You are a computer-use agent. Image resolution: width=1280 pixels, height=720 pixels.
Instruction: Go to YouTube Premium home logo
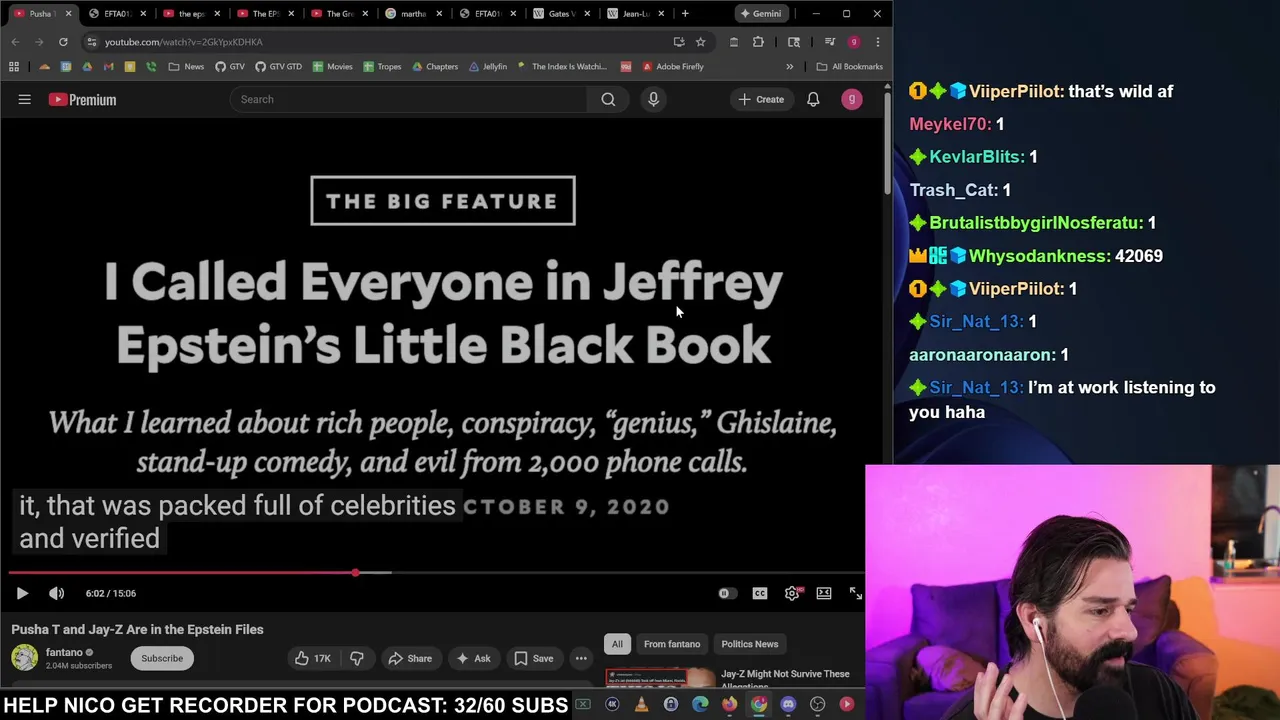(82, 99)
